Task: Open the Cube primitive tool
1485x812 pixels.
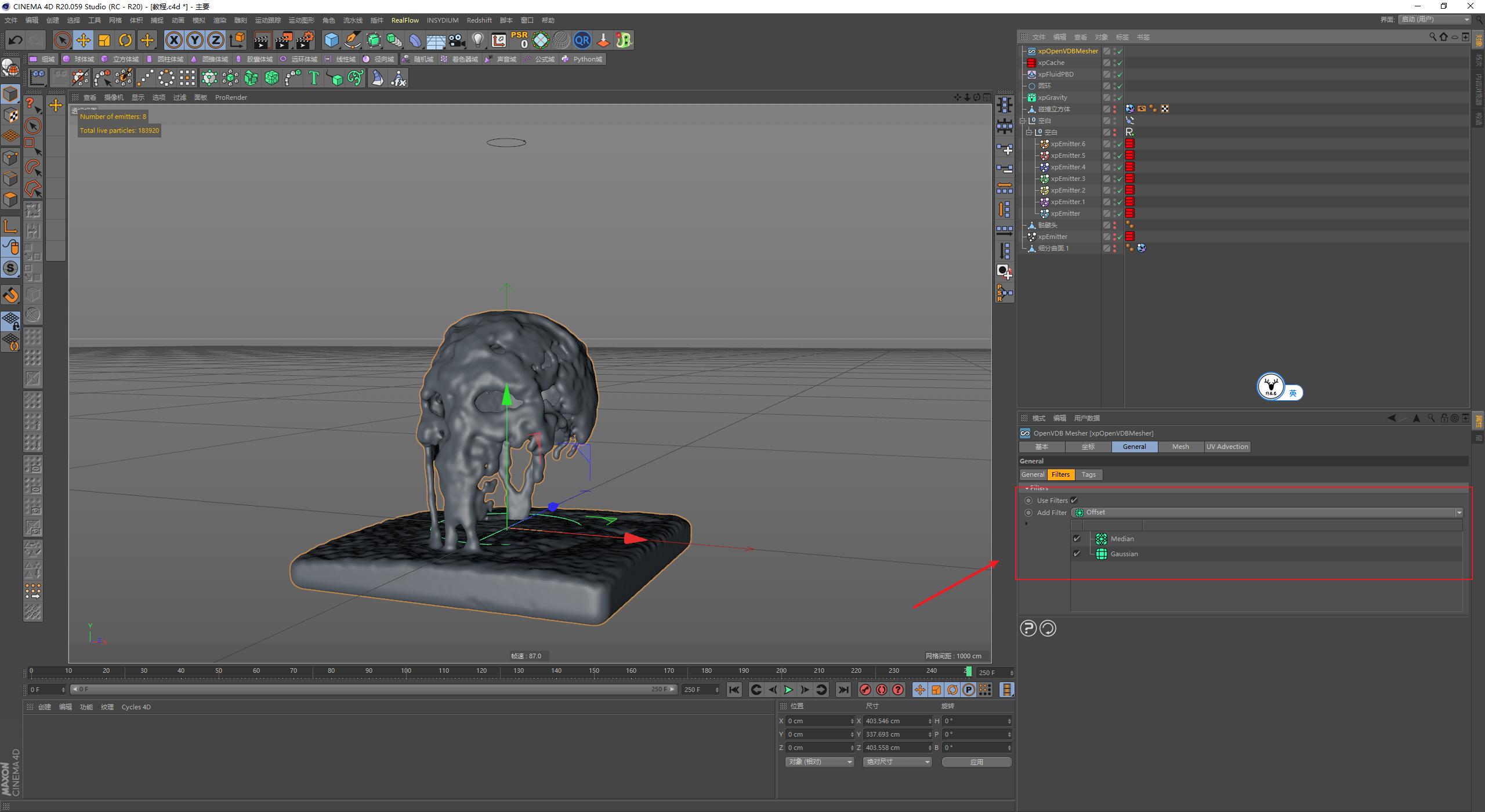Action: coord(331,40)
